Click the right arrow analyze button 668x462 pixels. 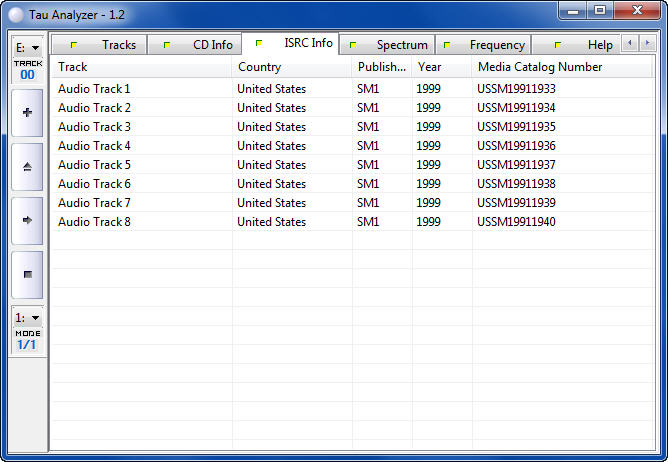coord(27,220)
